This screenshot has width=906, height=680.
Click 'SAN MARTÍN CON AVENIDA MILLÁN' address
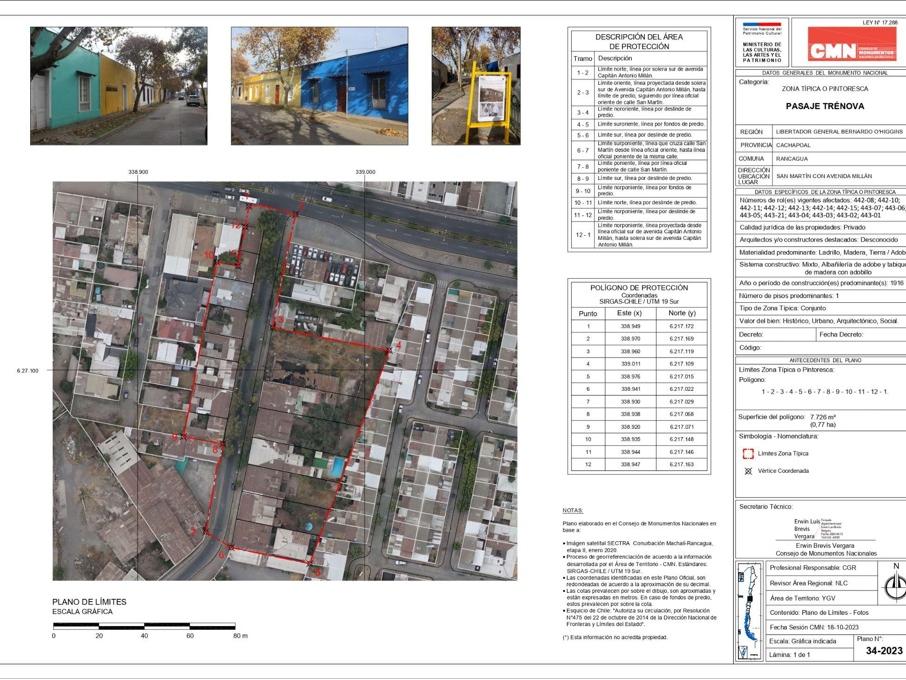(x=824, y=176)
